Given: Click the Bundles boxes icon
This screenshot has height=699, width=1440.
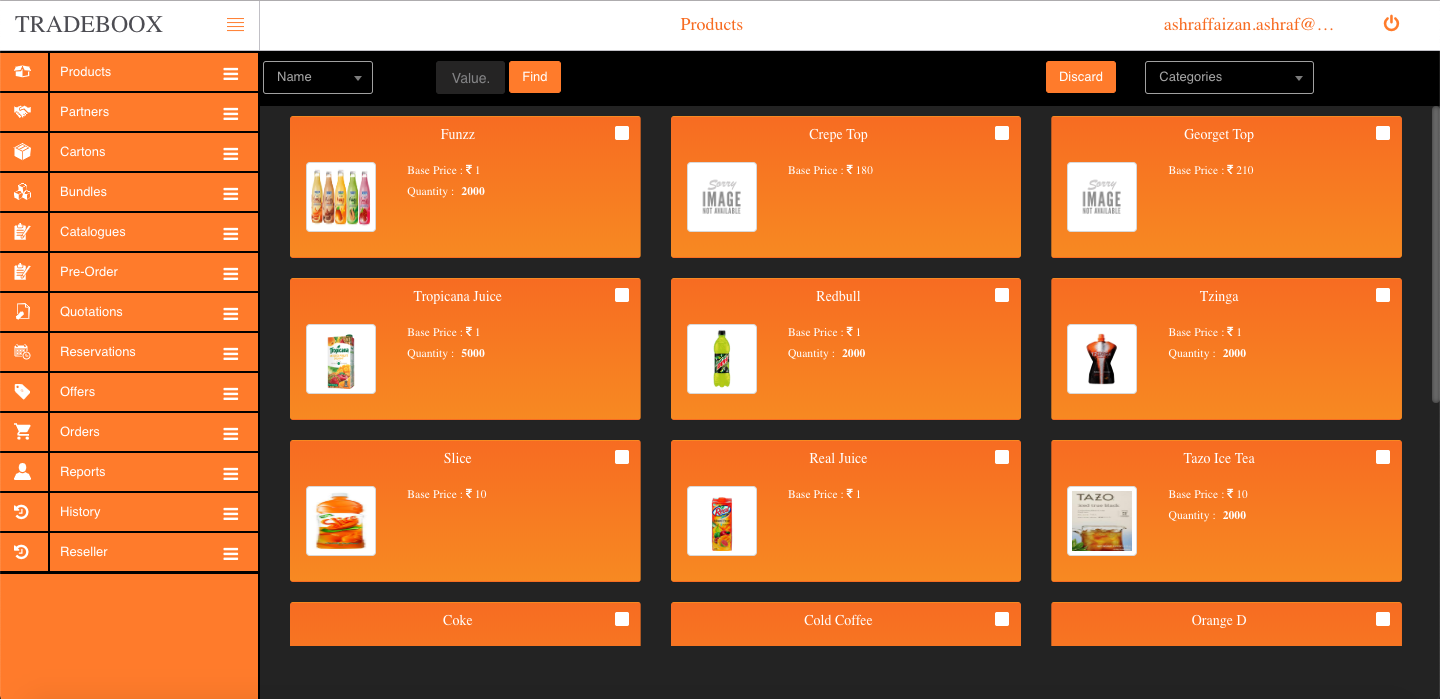Looking at the screenshot, I should [x=23, y=192].
